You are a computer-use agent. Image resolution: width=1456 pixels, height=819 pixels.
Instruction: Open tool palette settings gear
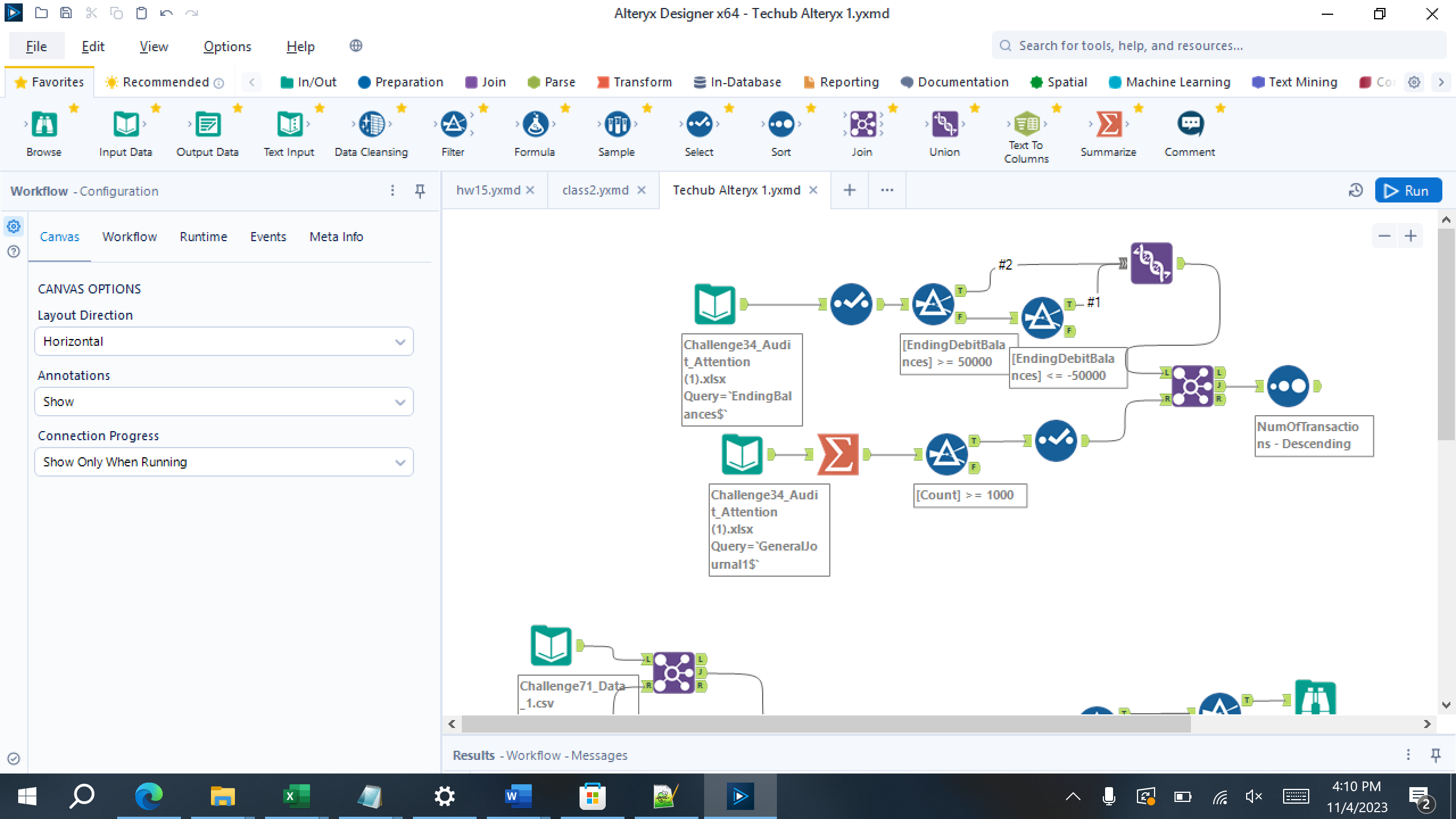[x=1414, y=82]
